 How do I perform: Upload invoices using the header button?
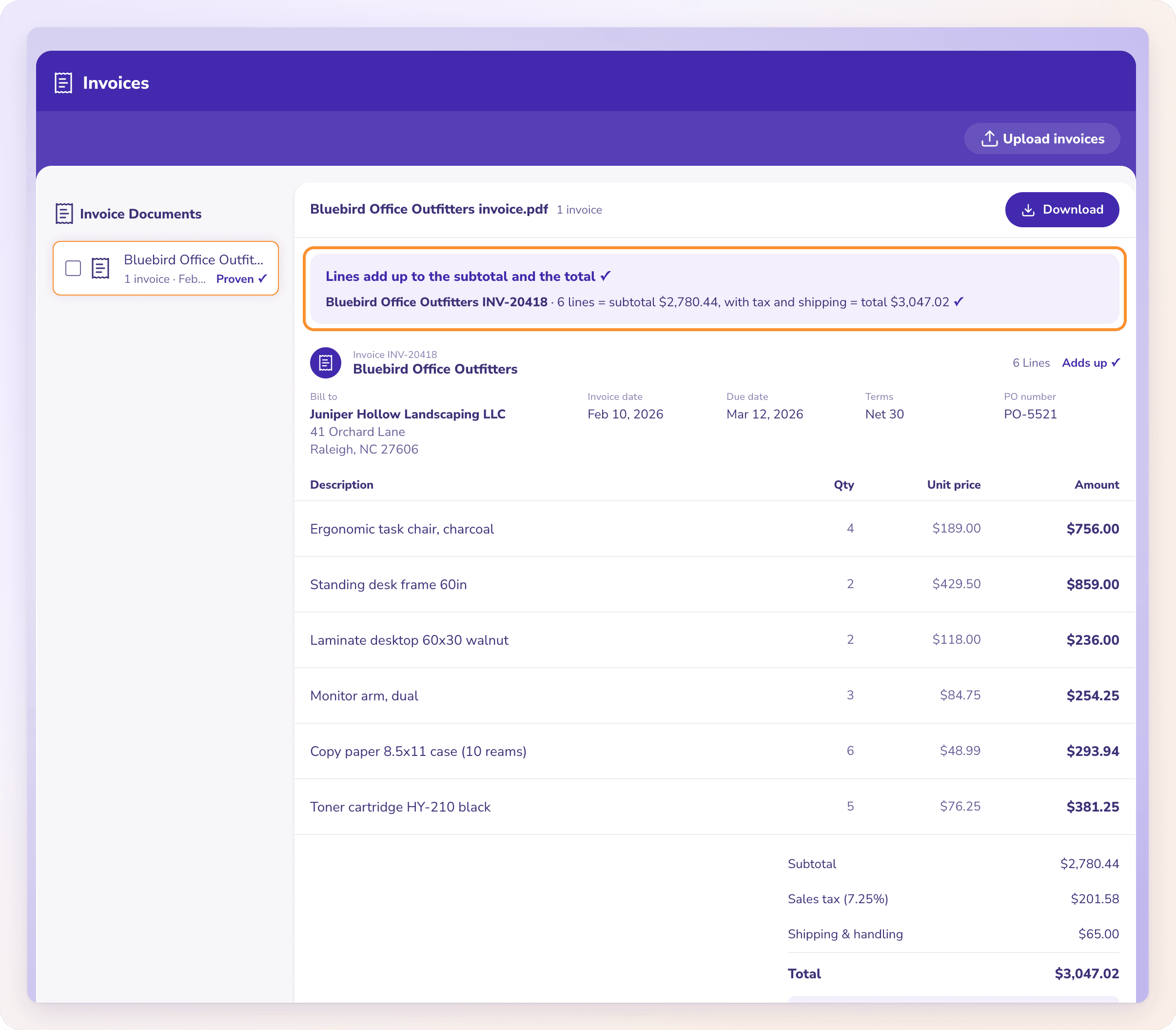[x=1041, y=139]
